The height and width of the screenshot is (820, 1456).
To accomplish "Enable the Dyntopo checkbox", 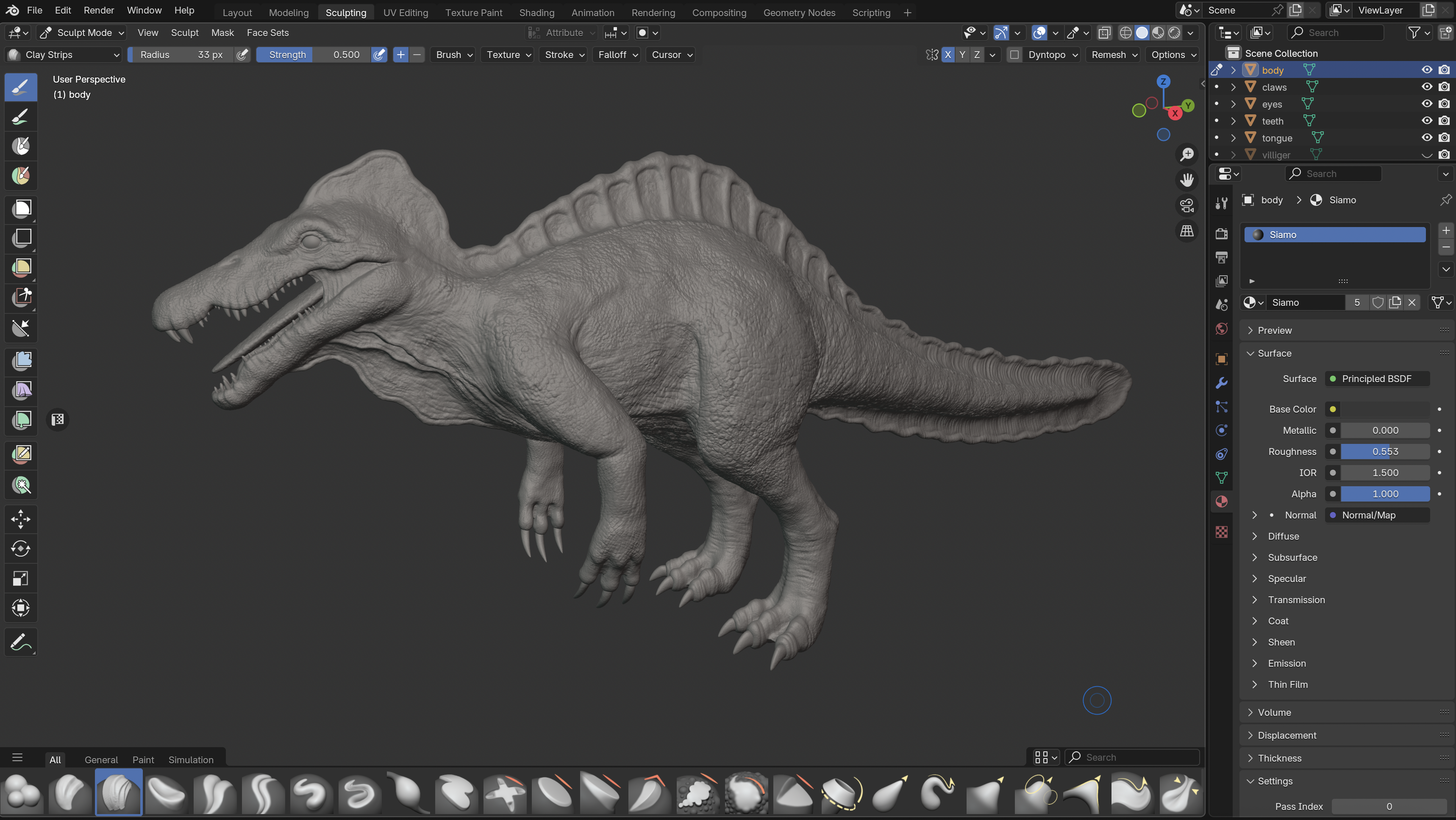I will click(1014, 55).
